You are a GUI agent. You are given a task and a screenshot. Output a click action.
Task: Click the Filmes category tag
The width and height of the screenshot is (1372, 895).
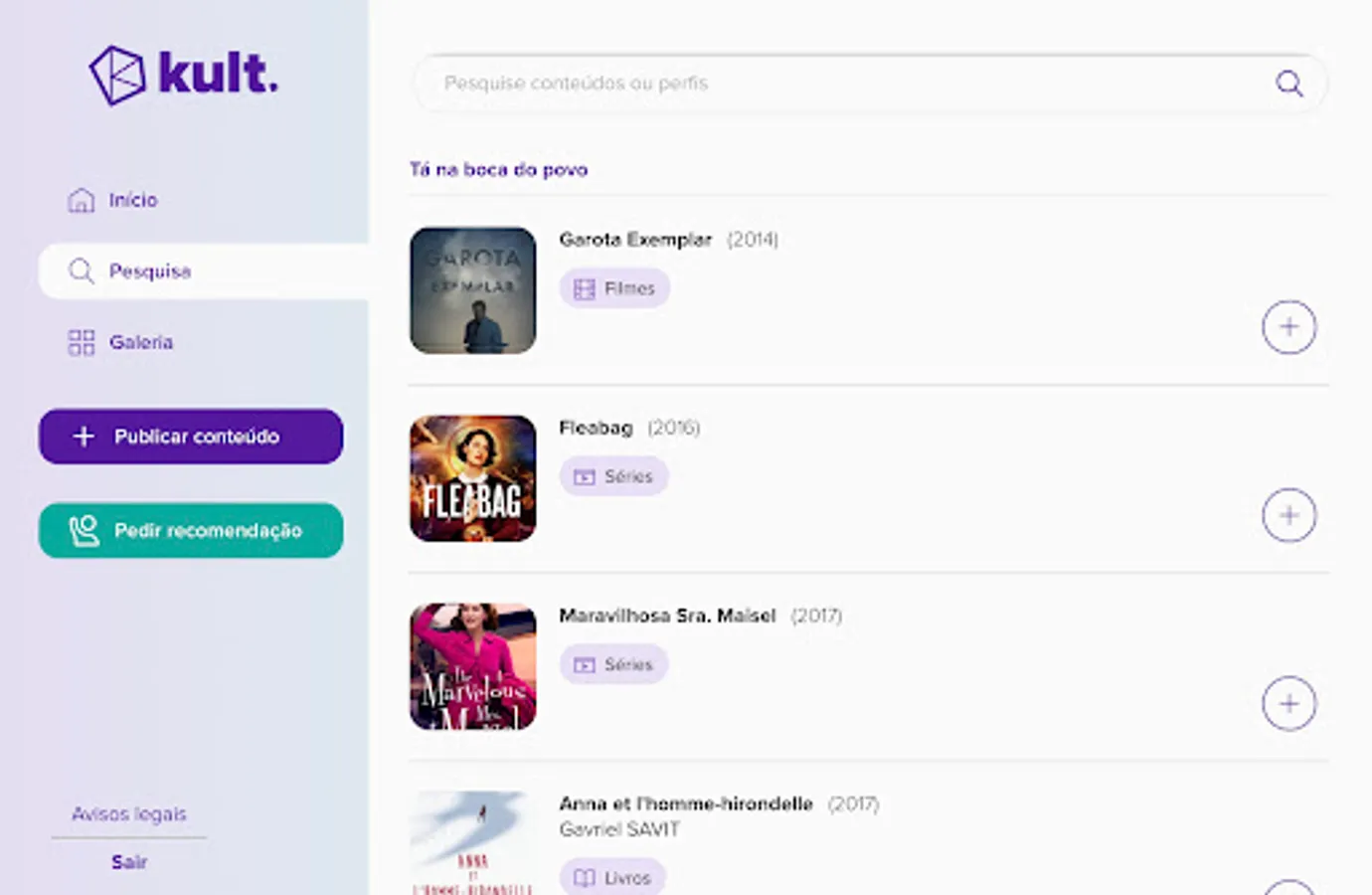click(x=614, y=288)
